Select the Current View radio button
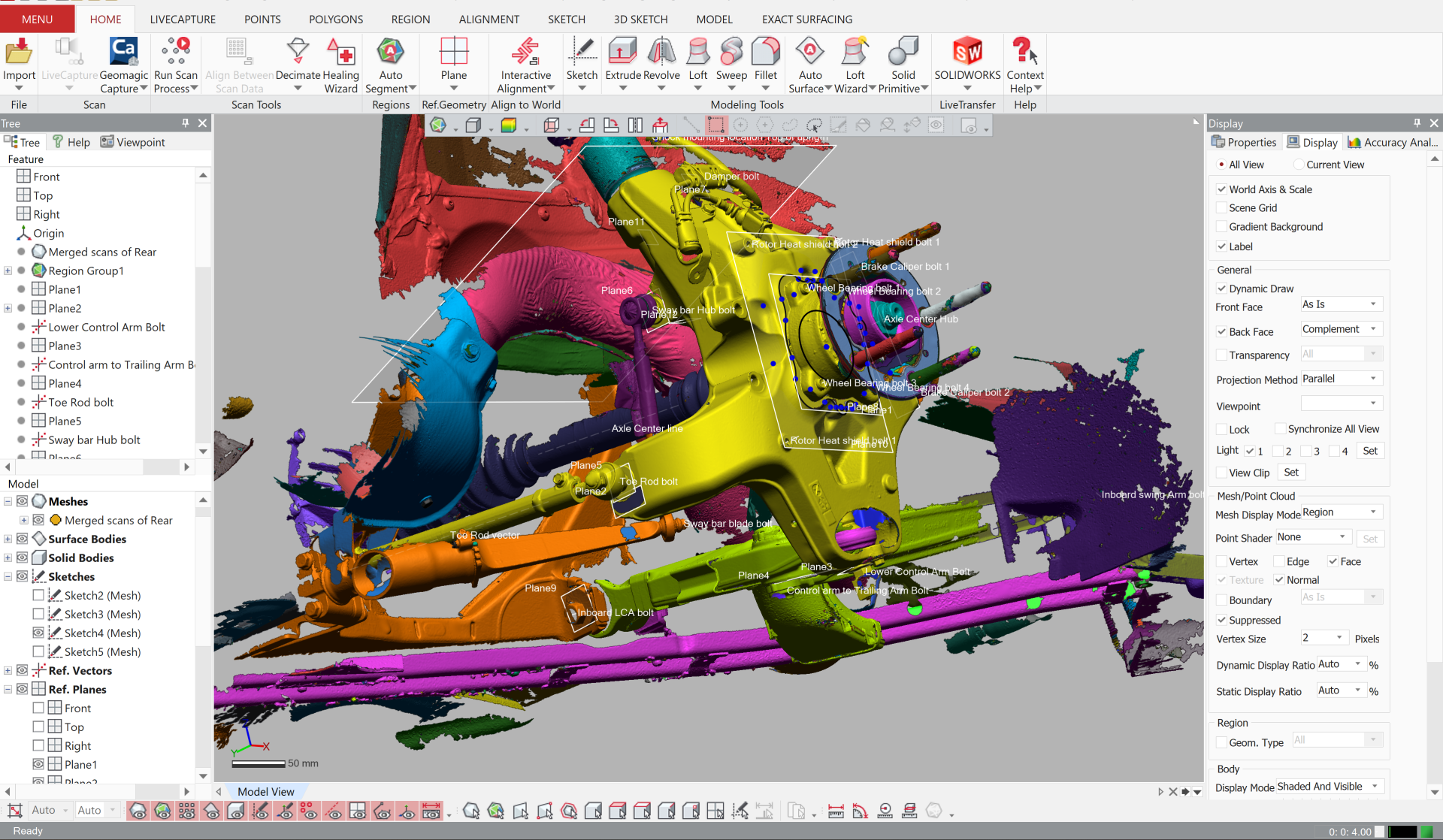1443x840 pixels. (1298, 165)
